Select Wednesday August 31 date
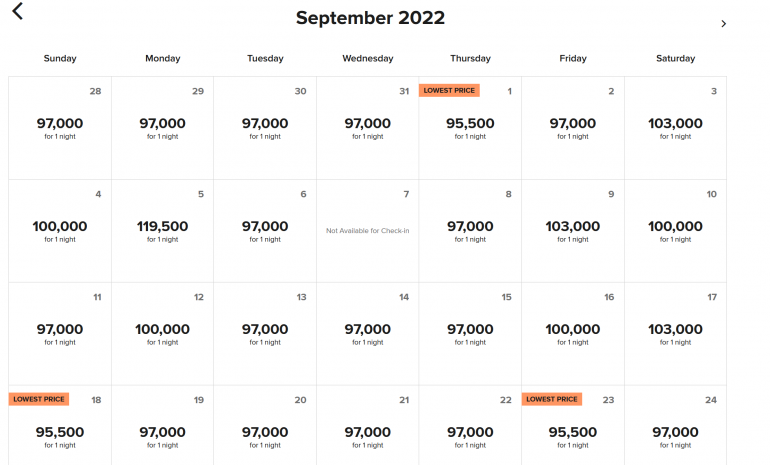The width and height of the screenshot is (770, 465). click(x=367, y=128)
